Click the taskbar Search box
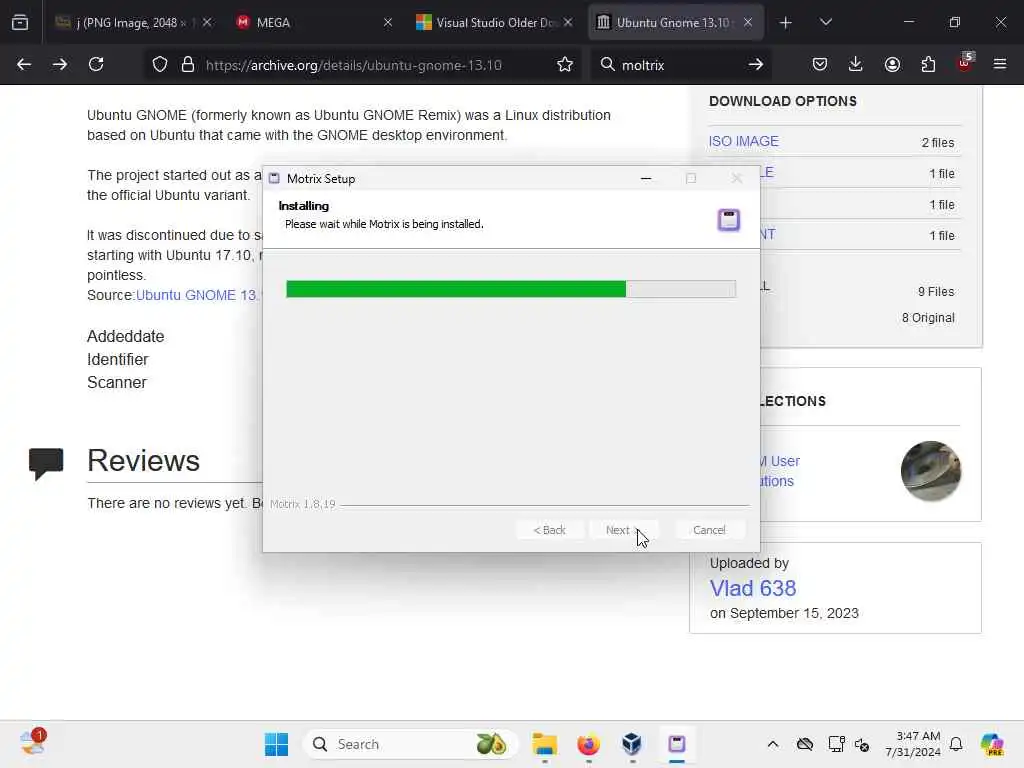The height and width of the screenshot is (768, 1024). click(411, 744)
